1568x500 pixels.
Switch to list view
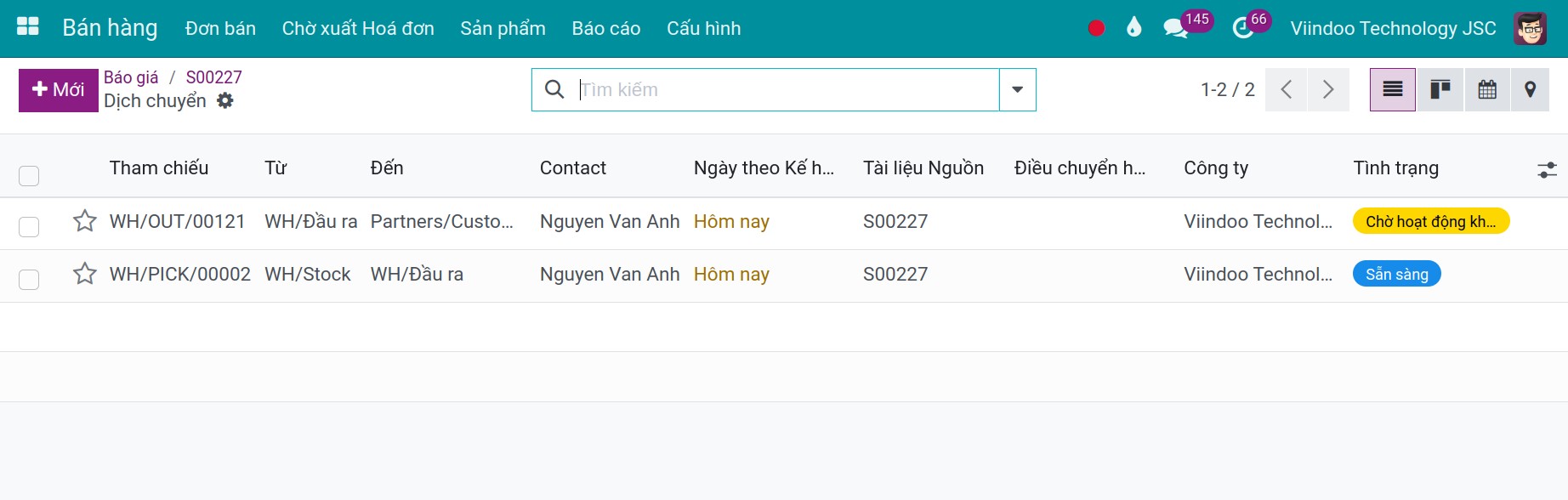pyautogui.click(x=1393, y=89)
